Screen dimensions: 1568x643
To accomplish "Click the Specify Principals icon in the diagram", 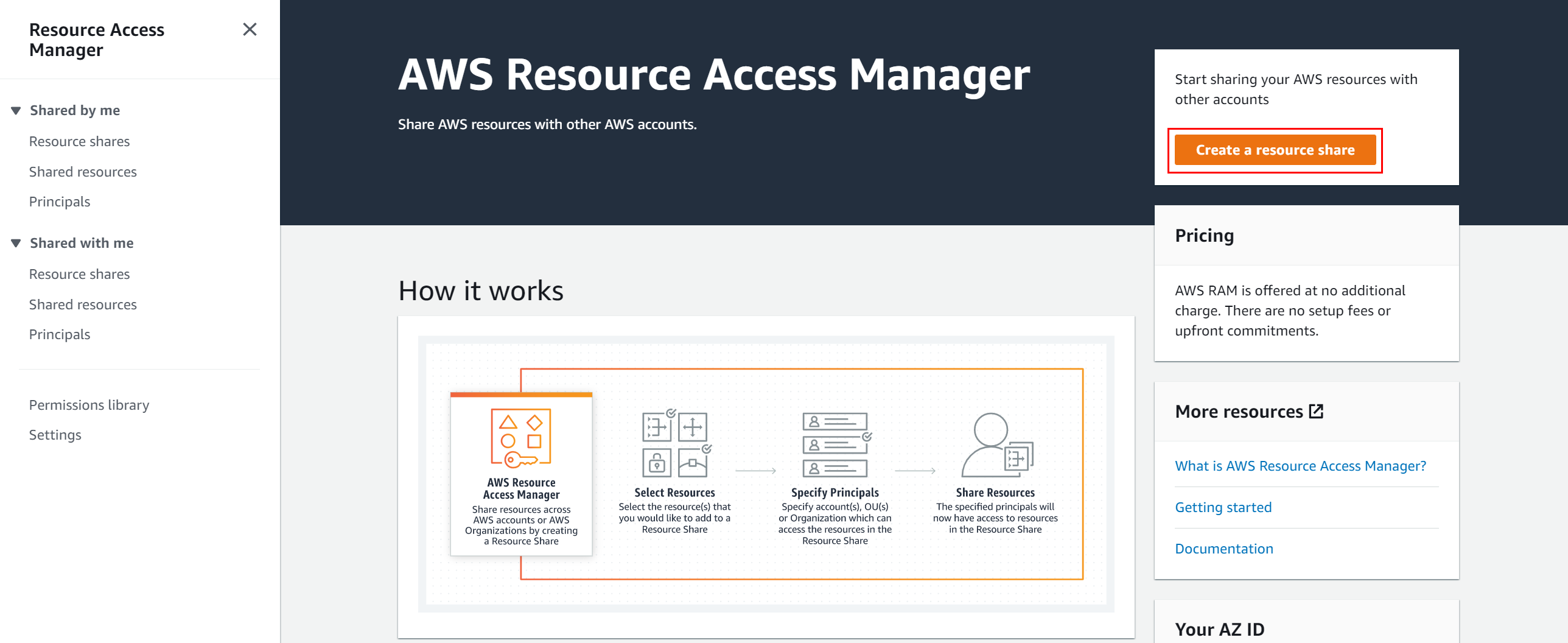I will (834, 446).
